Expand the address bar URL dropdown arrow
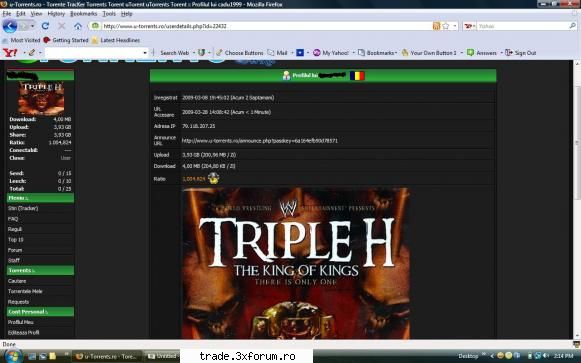The height and width of the screenshot is (363, 581). [x=455, y=26]
